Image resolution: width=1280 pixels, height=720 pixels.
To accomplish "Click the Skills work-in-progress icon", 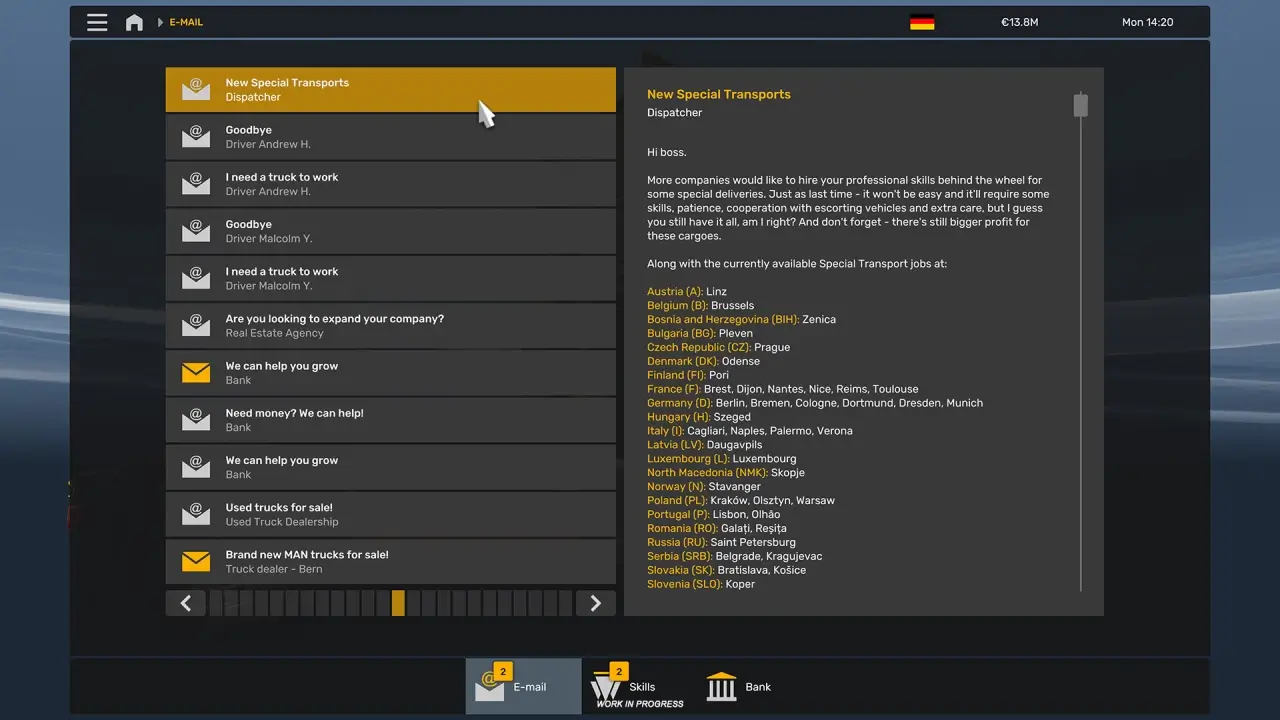I will tap(606, 688).
